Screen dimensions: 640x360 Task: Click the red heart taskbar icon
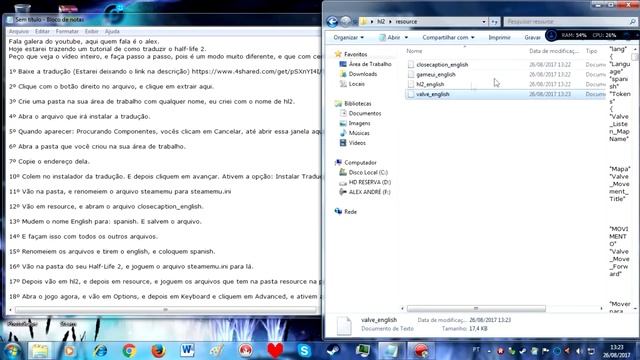275,351
